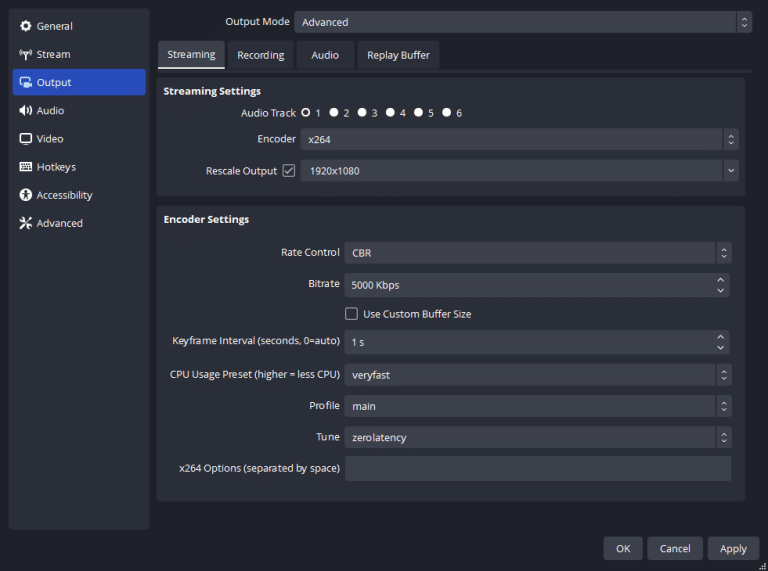Decrease the Keyframe Interval value
The image size is (768, 571).
tap(720, 348)
